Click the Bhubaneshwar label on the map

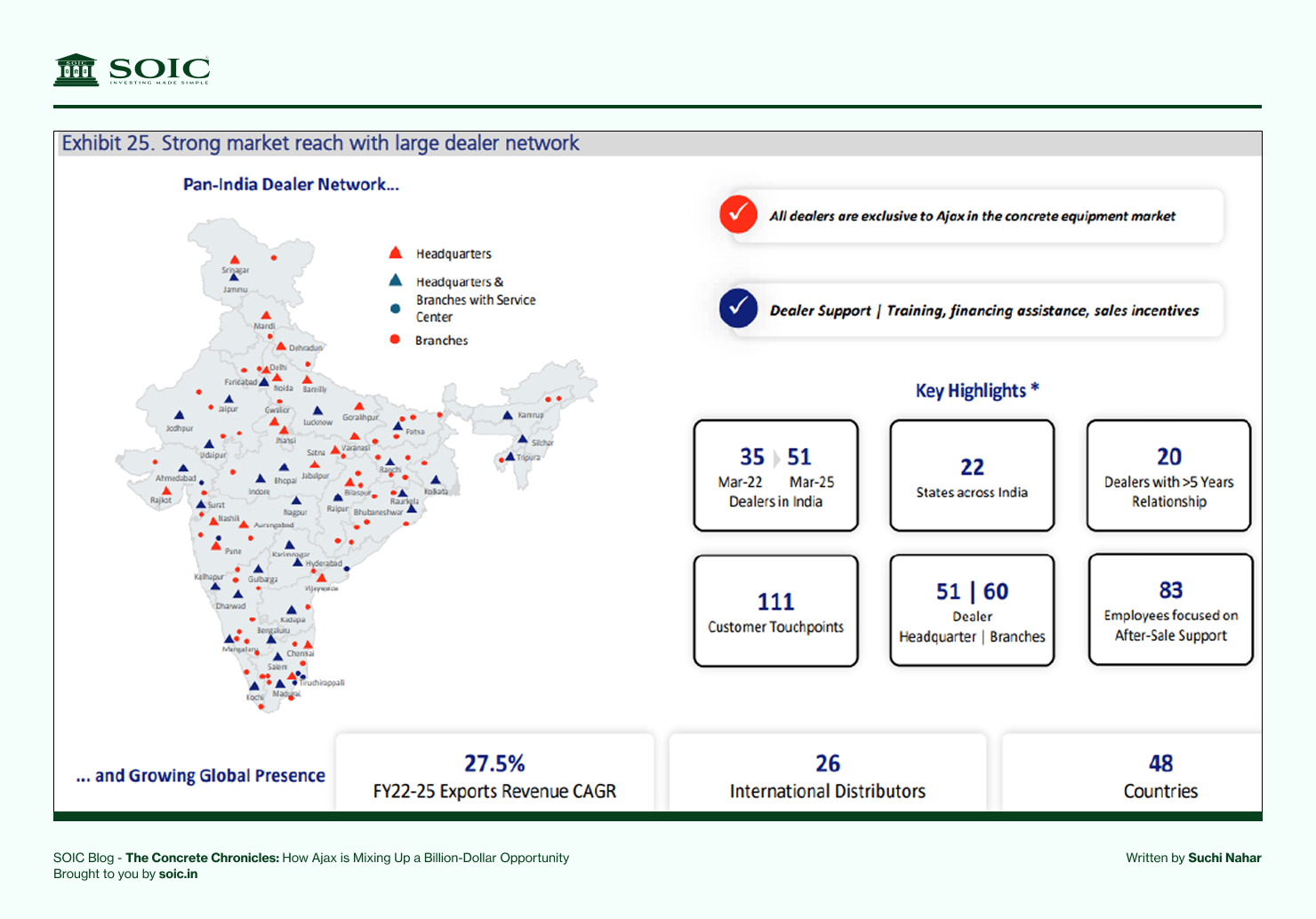point(379,513)
